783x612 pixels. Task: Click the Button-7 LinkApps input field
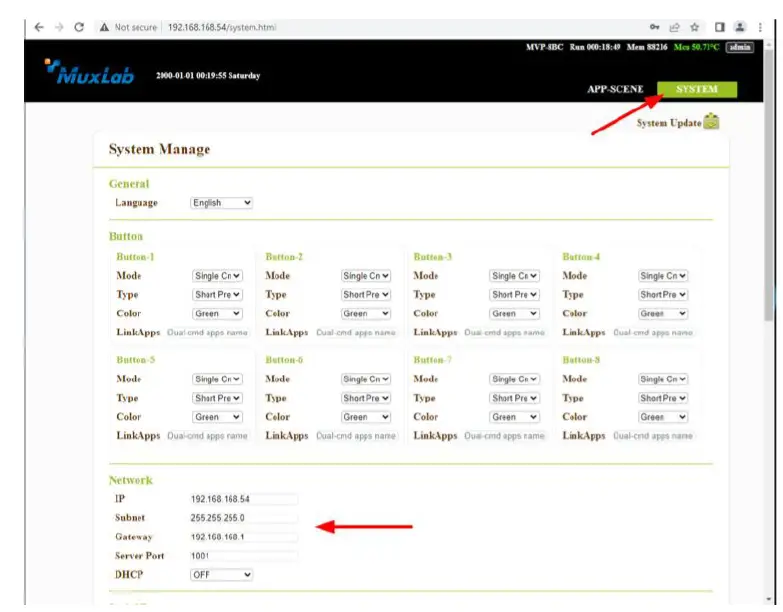click(x=504, y=436)
